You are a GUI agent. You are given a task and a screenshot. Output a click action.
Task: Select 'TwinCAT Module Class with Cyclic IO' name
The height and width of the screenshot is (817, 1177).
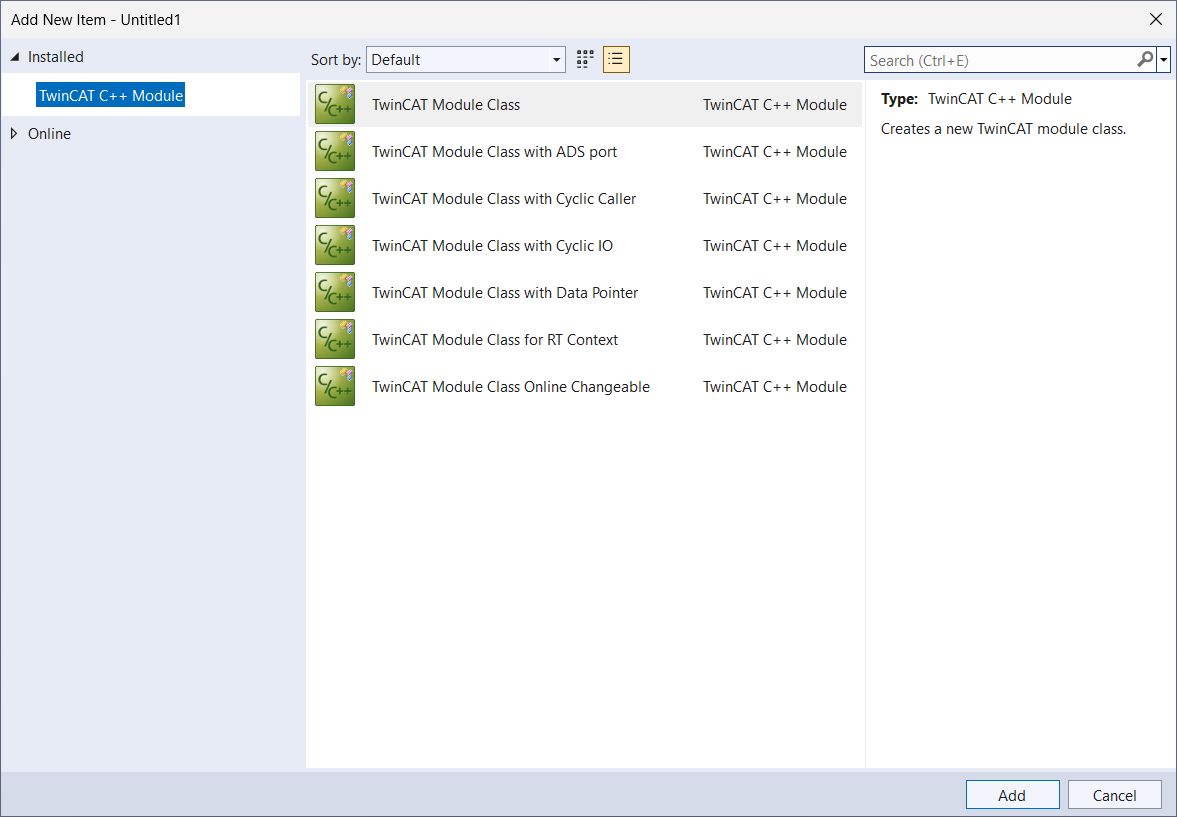[x=492, y=246]
